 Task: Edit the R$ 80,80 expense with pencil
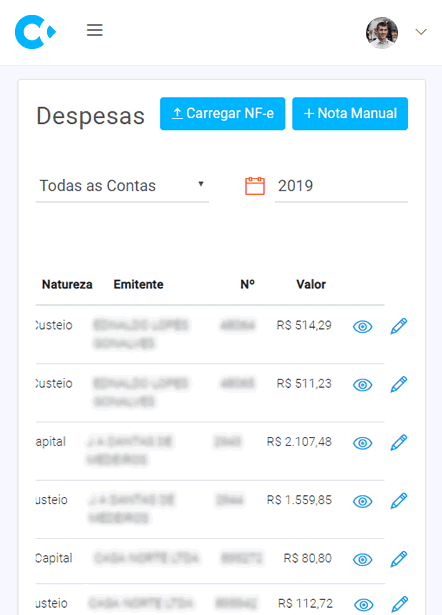[398, 559]
